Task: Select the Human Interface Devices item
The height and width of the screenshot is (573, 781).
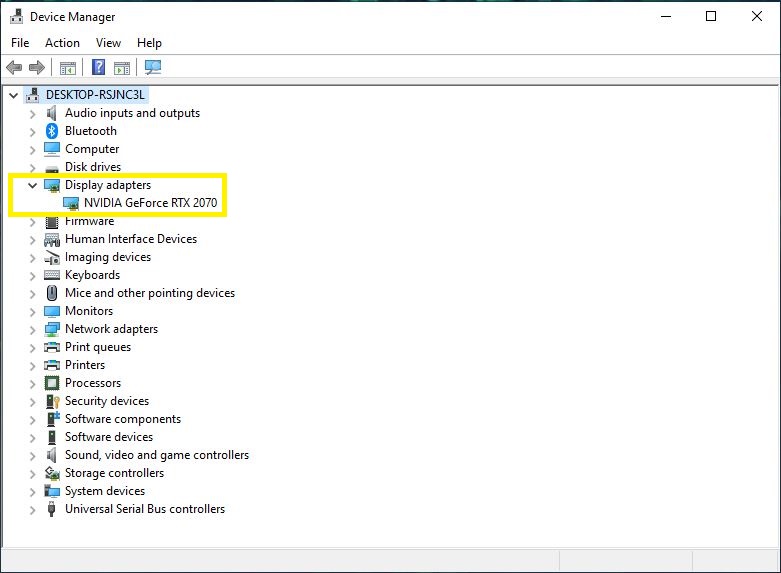Action: point(131,239)
